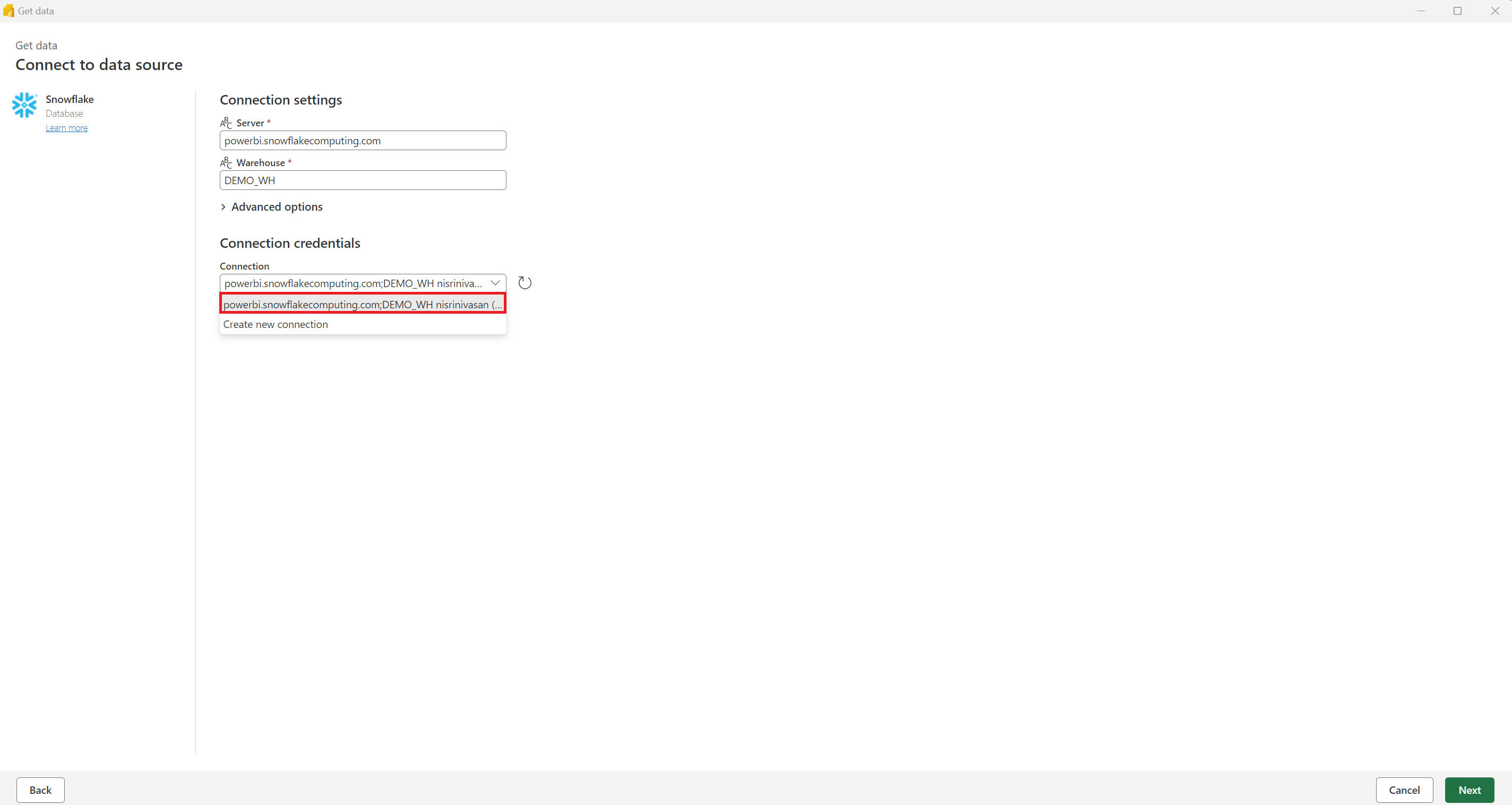The image size is (1512, 805).
Task: Expand the Advanced options section
Action: click(271, 206)
